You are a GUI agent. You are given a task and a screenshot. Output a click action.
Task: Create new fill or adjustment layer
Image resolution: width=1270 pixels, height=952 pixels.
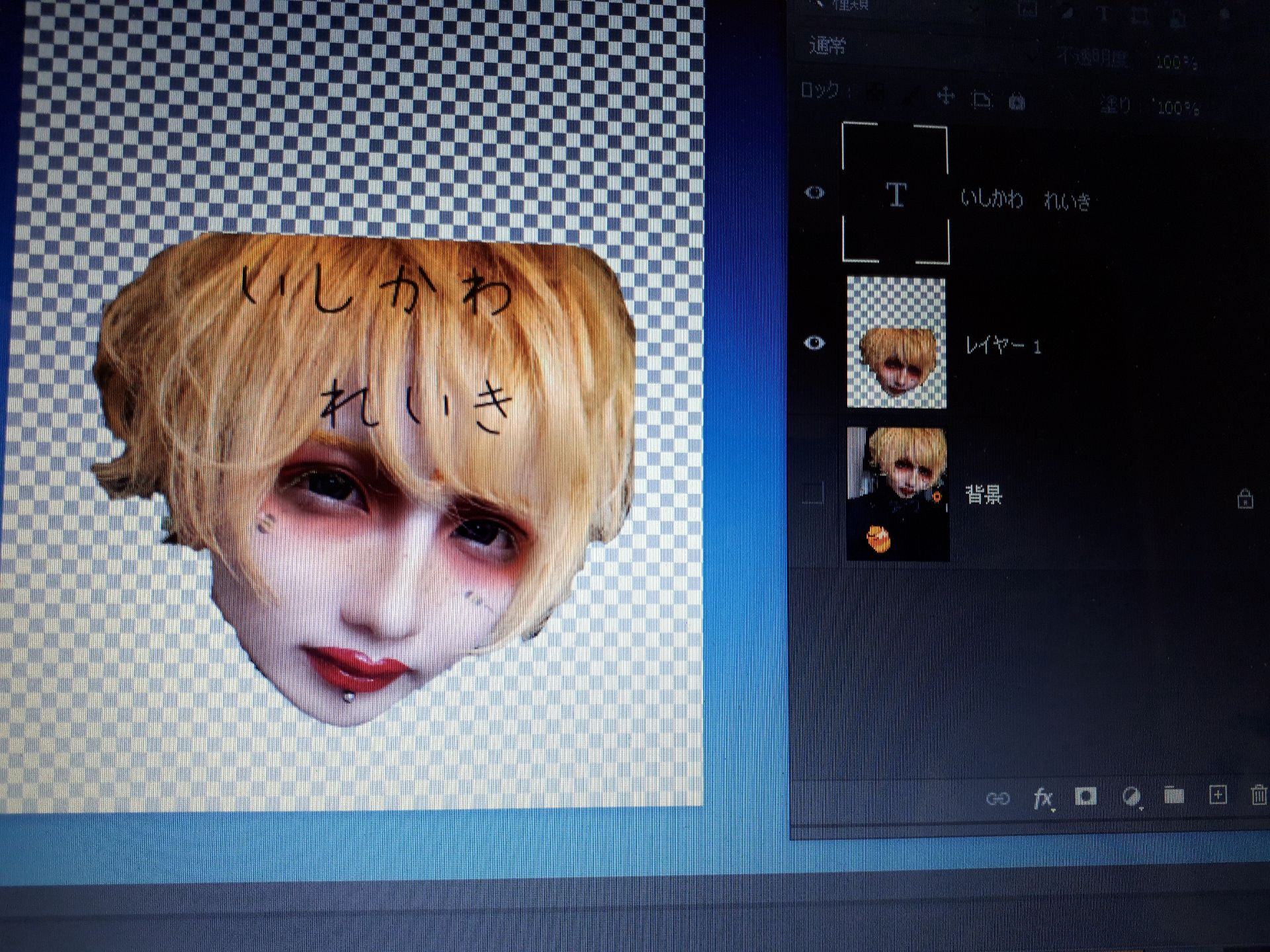click(1132, 797)
